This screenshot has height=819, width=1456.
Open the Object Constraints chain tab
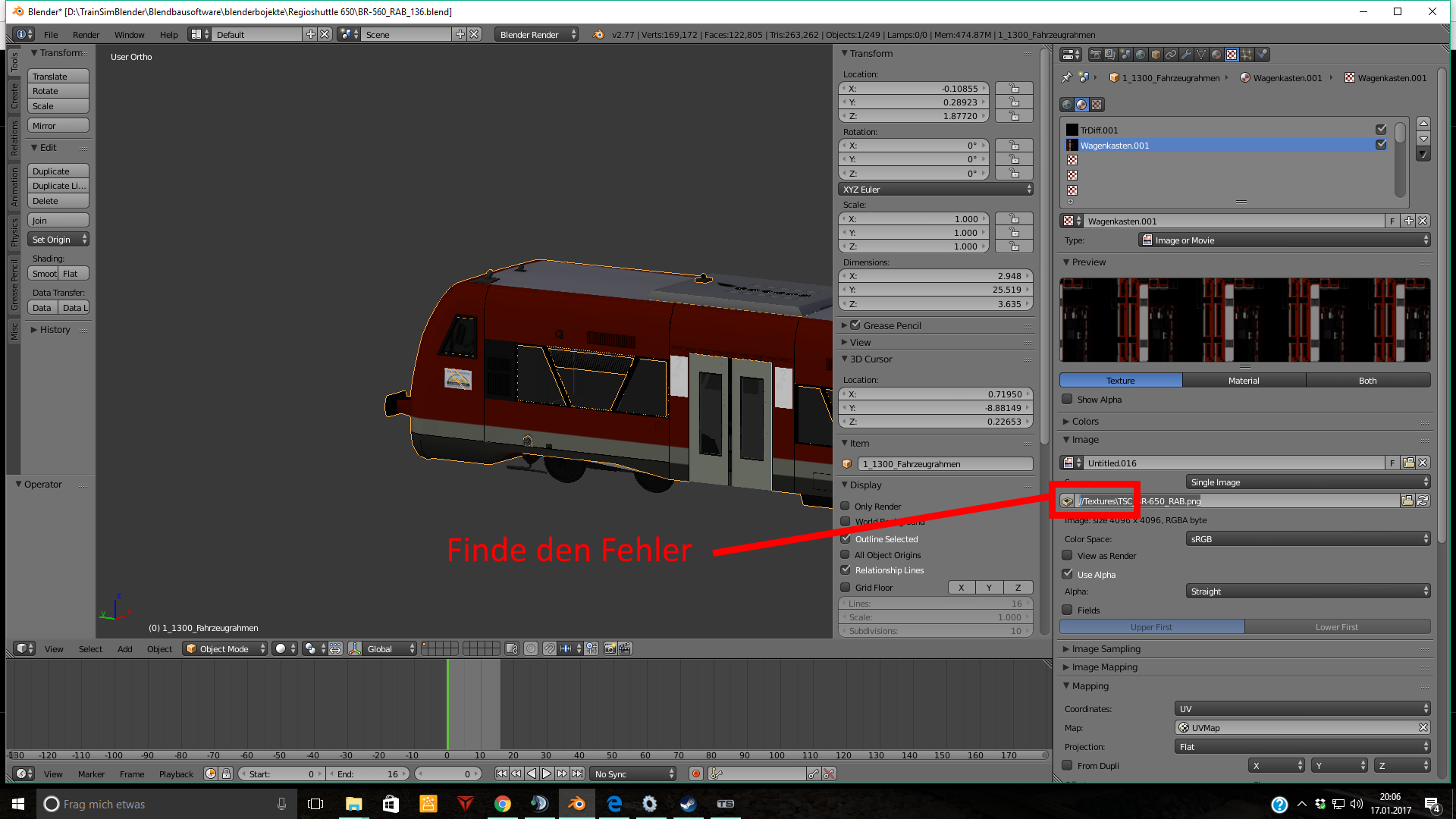coord(1171,55)
